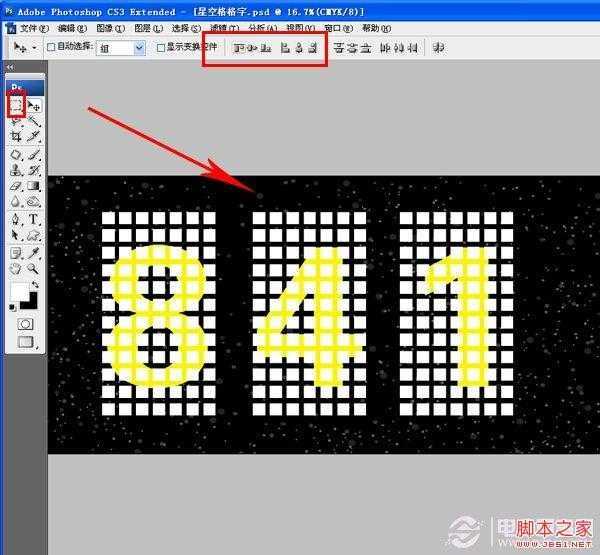600x555 pixels.
Task: Open the 帮助 menu
Action: [371, 28]
